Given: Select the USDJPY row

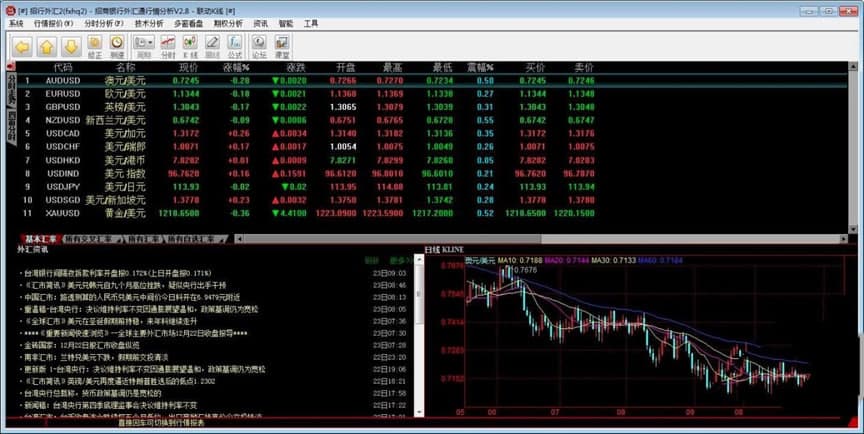Looking at the screenshot, I should coord(431,186).
